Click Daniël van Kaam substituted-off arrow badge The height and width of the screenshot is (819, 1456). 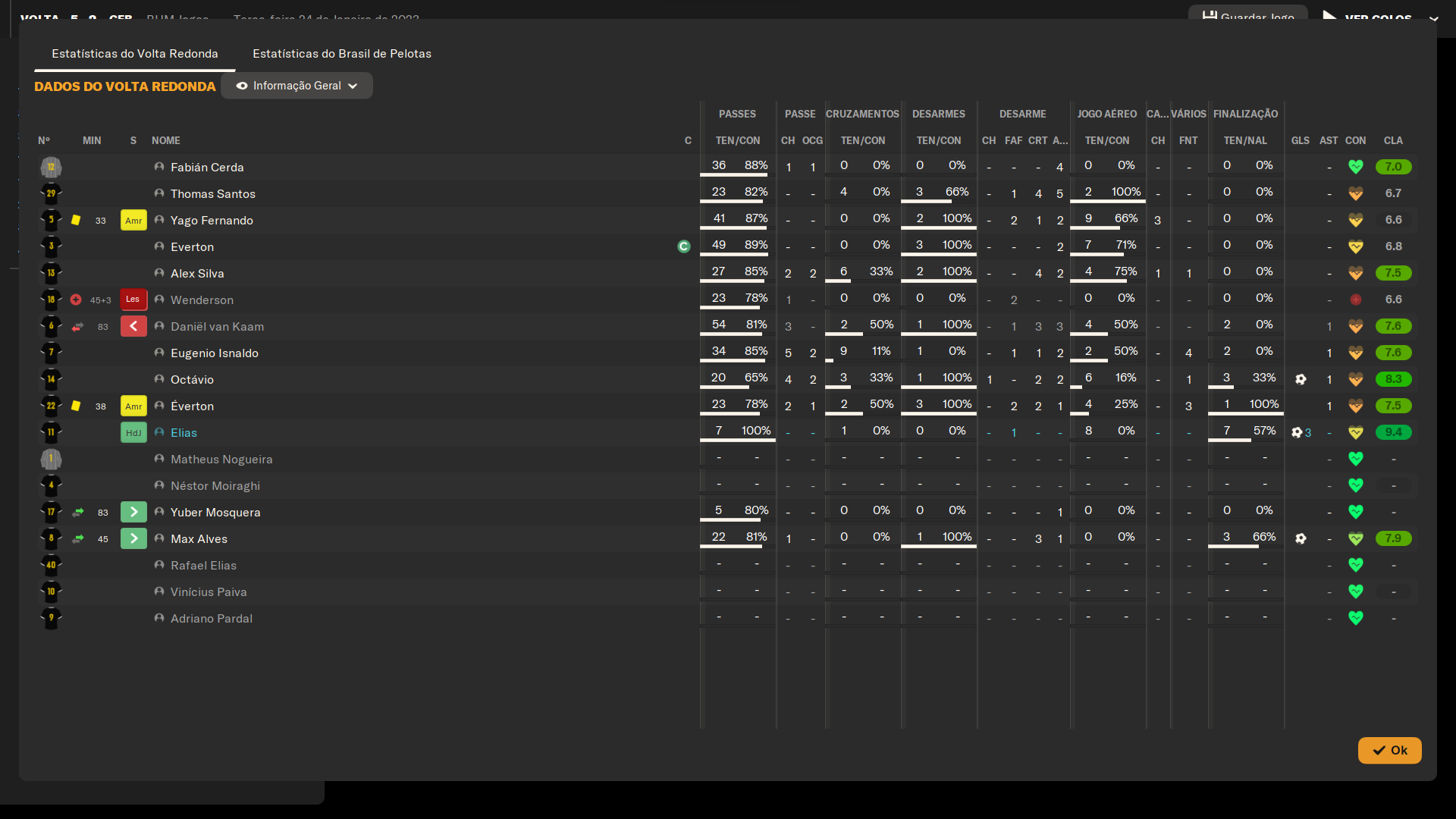point(133,326)
